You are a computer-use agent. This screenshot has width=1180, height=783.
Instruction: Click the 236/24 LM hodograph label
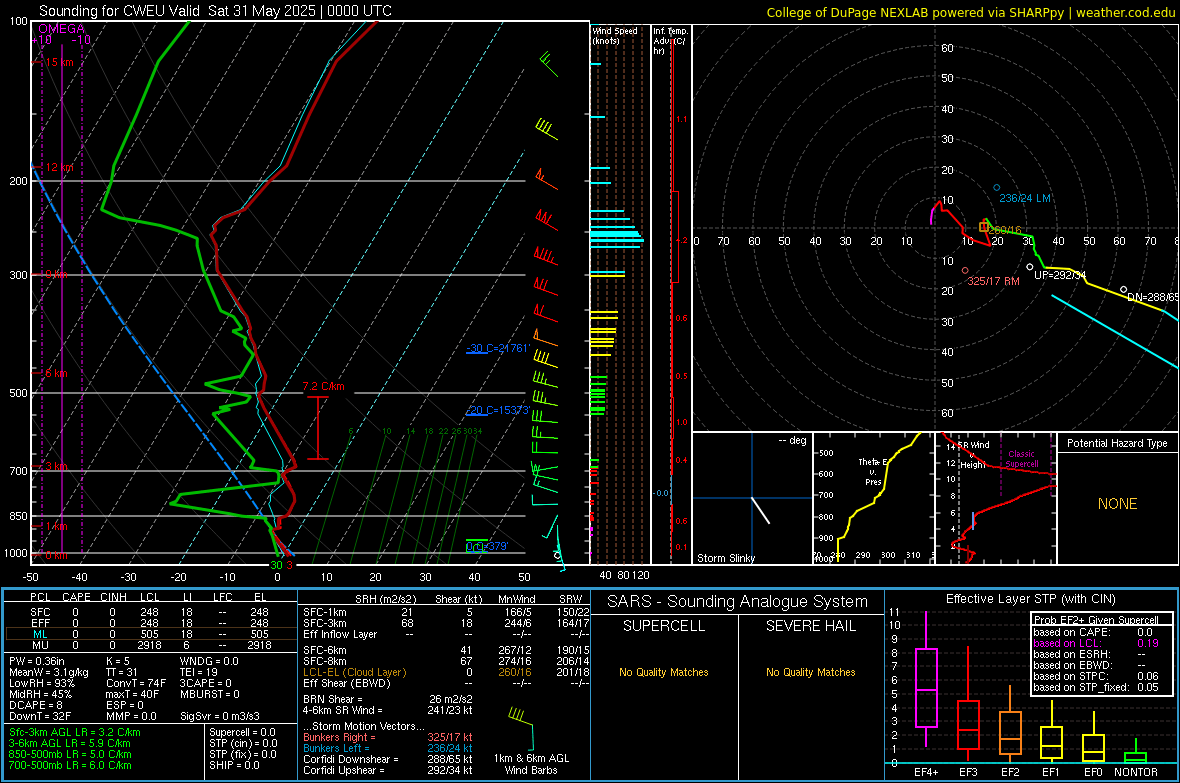(1025, 198)
